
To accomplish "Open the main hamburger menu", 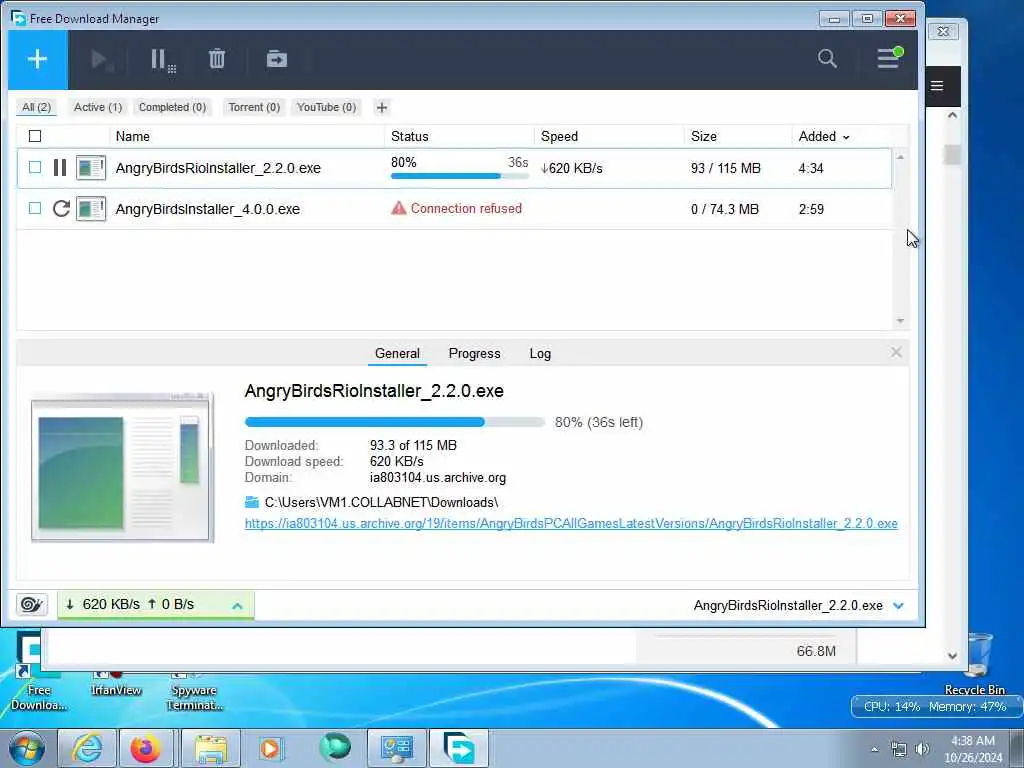I will pos(889,58).
